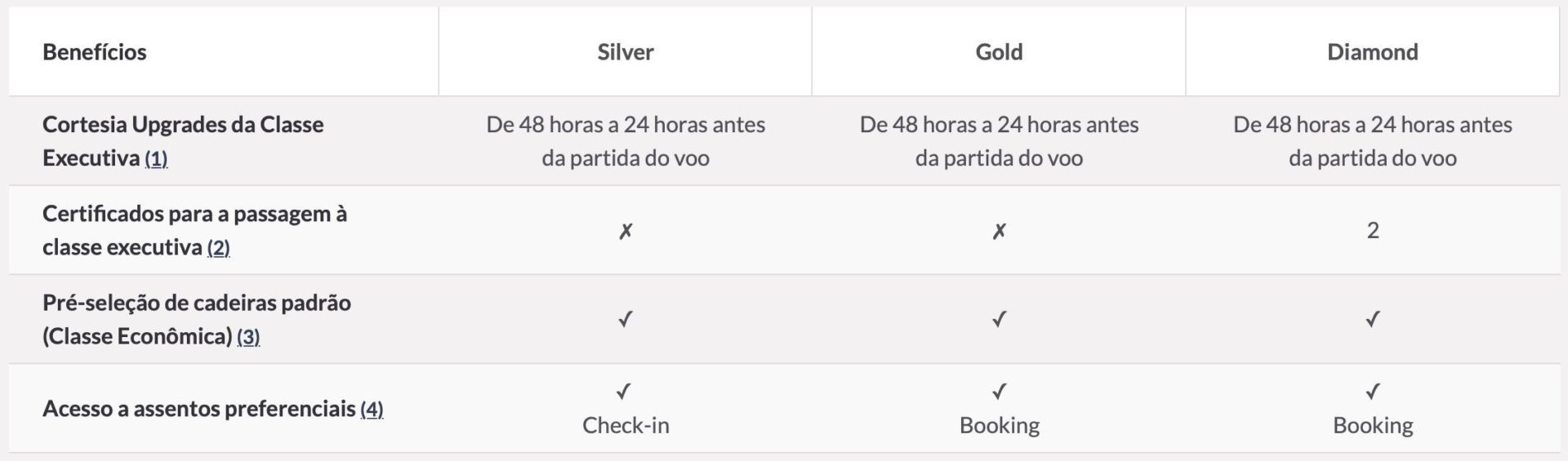The image size is (1568, 461).
Task: Click the X mark in Silver Certificados row
Action: pos(626,232)
